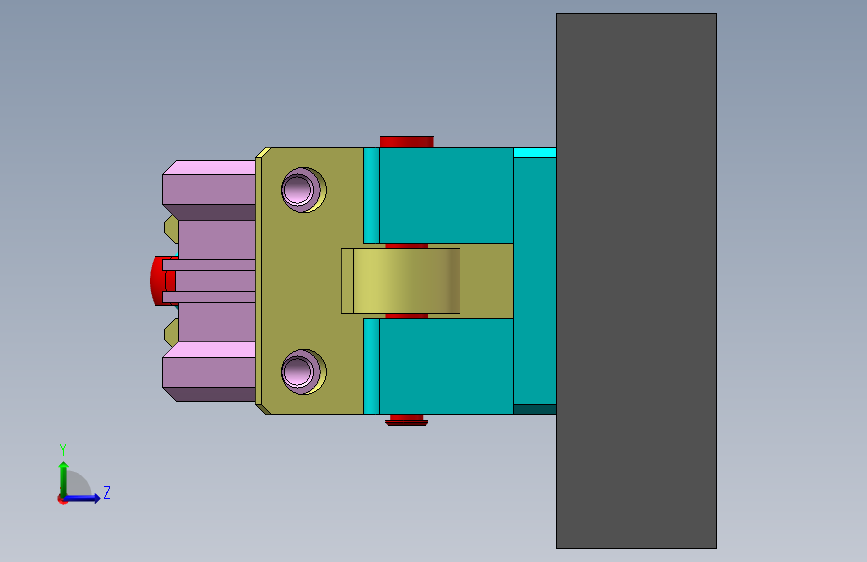Select the rounded olive tab in the center slot
Screen dimensions: 867x562
pos(400,281)
